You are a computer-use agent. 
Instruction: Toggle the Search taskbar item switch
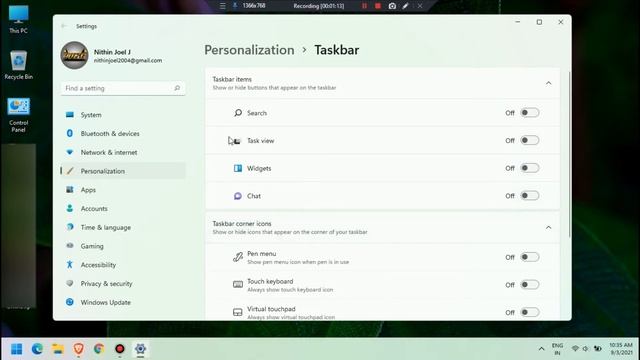529,113
